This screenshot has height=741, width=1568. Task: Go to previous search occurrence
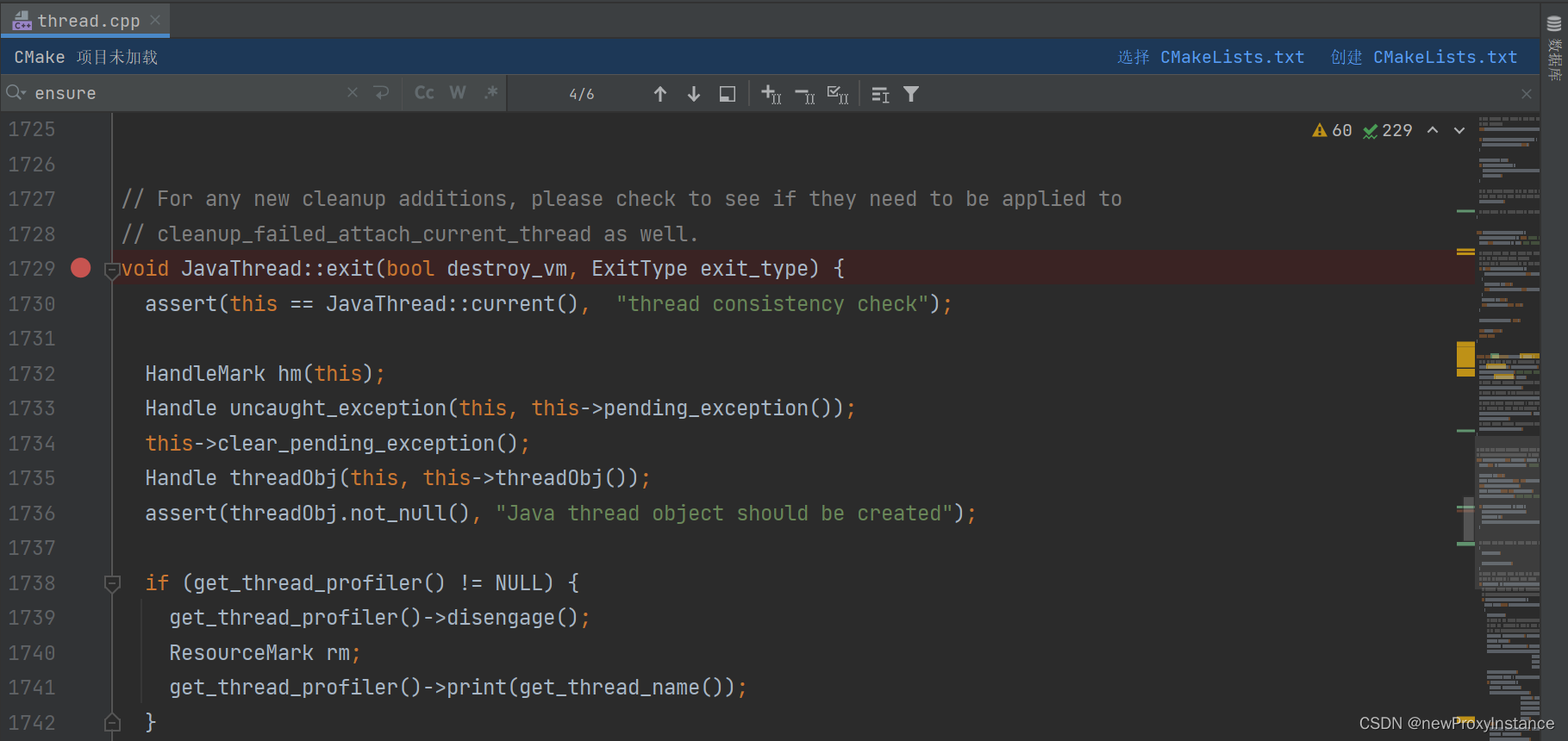coord(660,94)
